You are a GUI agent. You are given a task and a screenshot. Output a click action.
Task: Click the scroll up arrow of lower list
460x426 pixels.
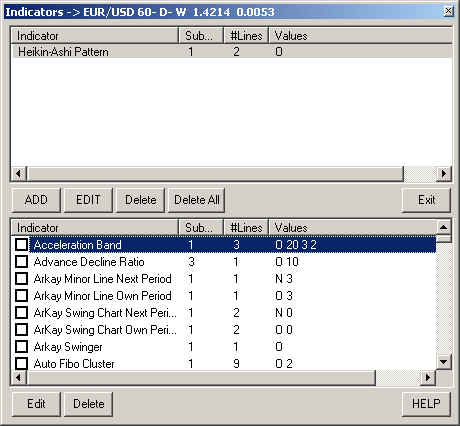click(443, 228)
